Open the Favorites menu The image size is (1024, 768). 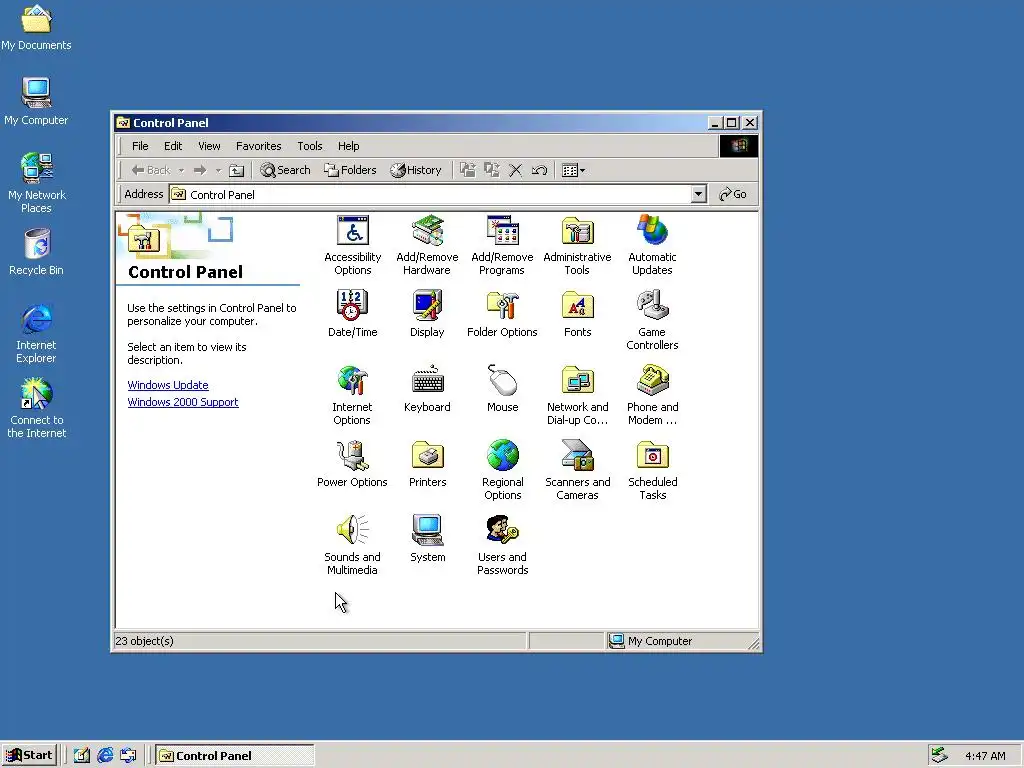click(259, 146)
